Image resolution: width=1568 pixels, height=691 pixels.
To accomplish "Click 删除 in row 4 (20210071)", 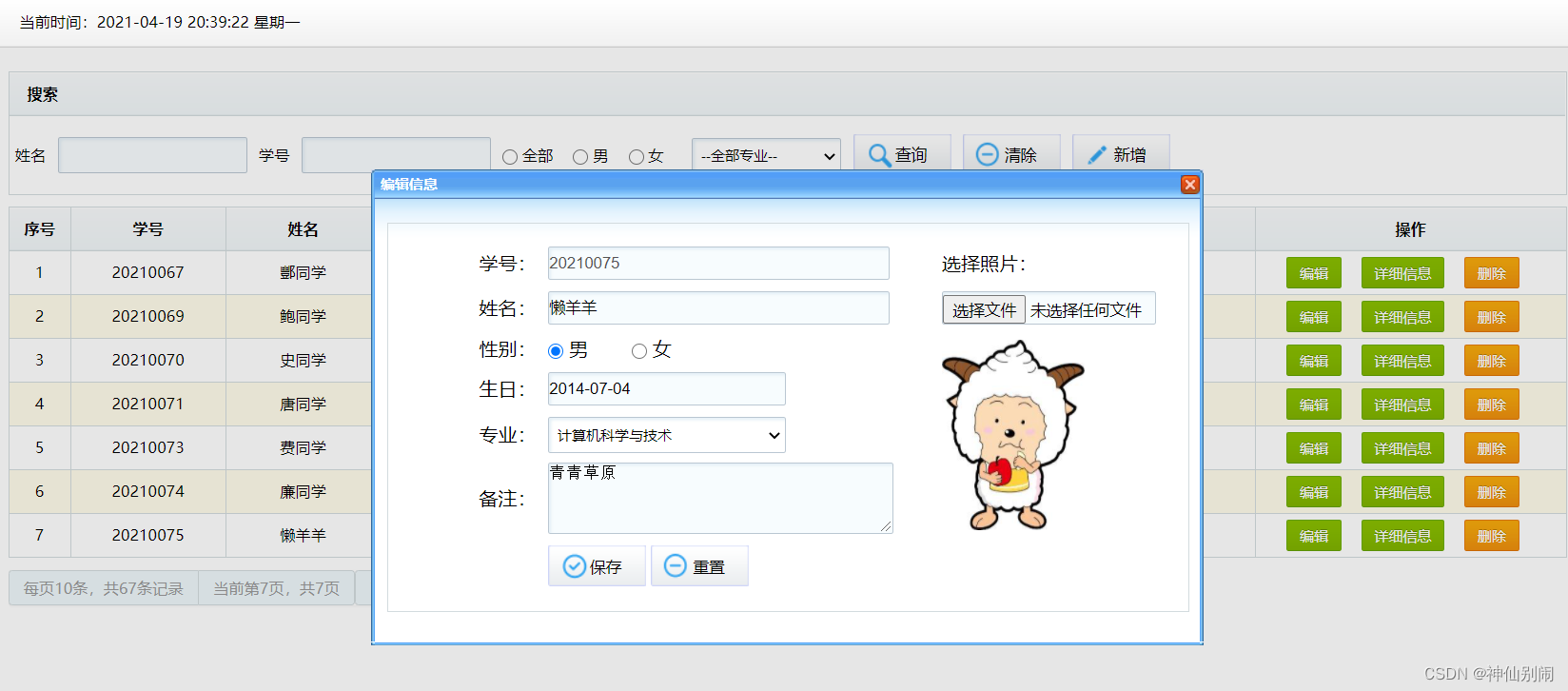I will pos(1492,405).
